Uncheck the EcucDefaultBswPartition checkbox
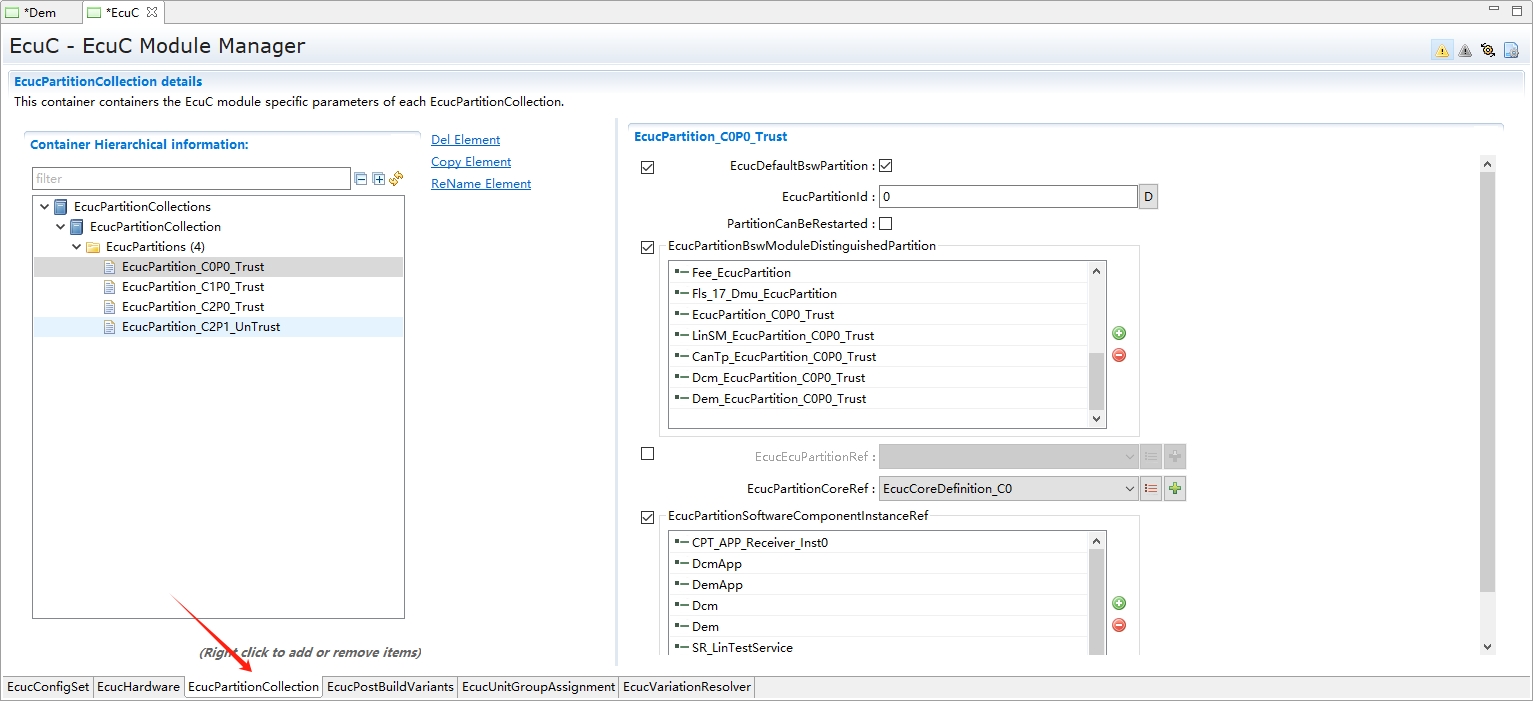Image resolution: width=1533 pixels, height=701 pixels. point(885,165)
